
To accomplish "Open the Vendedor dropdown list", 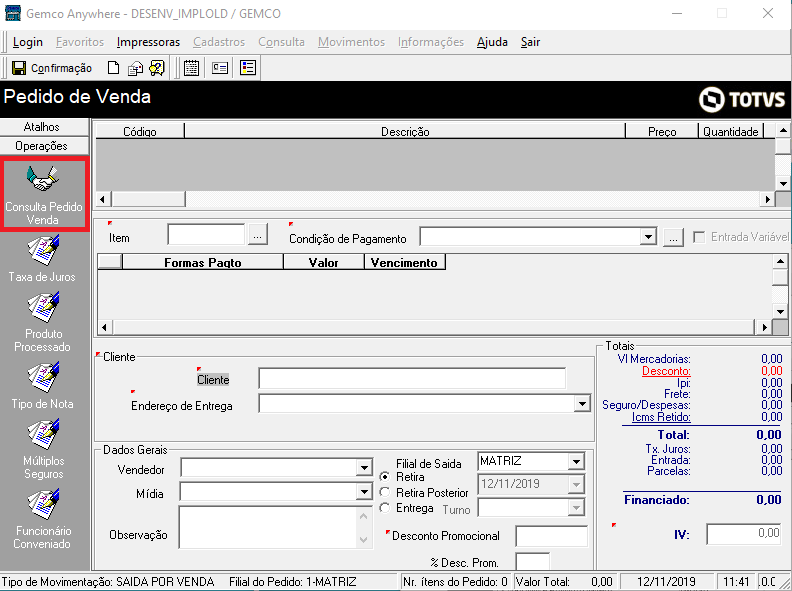I will pos(364,468).
